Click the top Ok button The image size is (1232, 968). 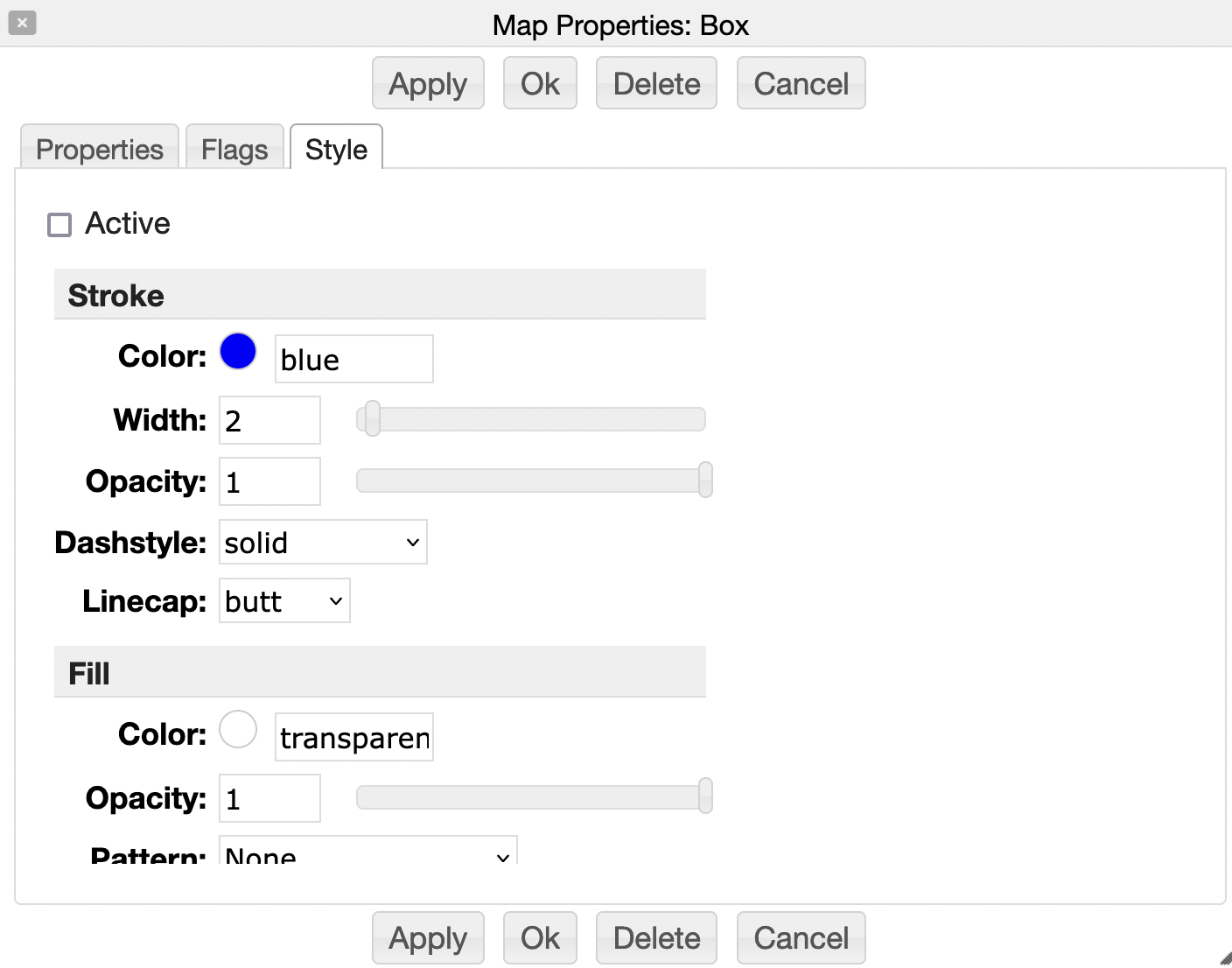click(540, 83)
